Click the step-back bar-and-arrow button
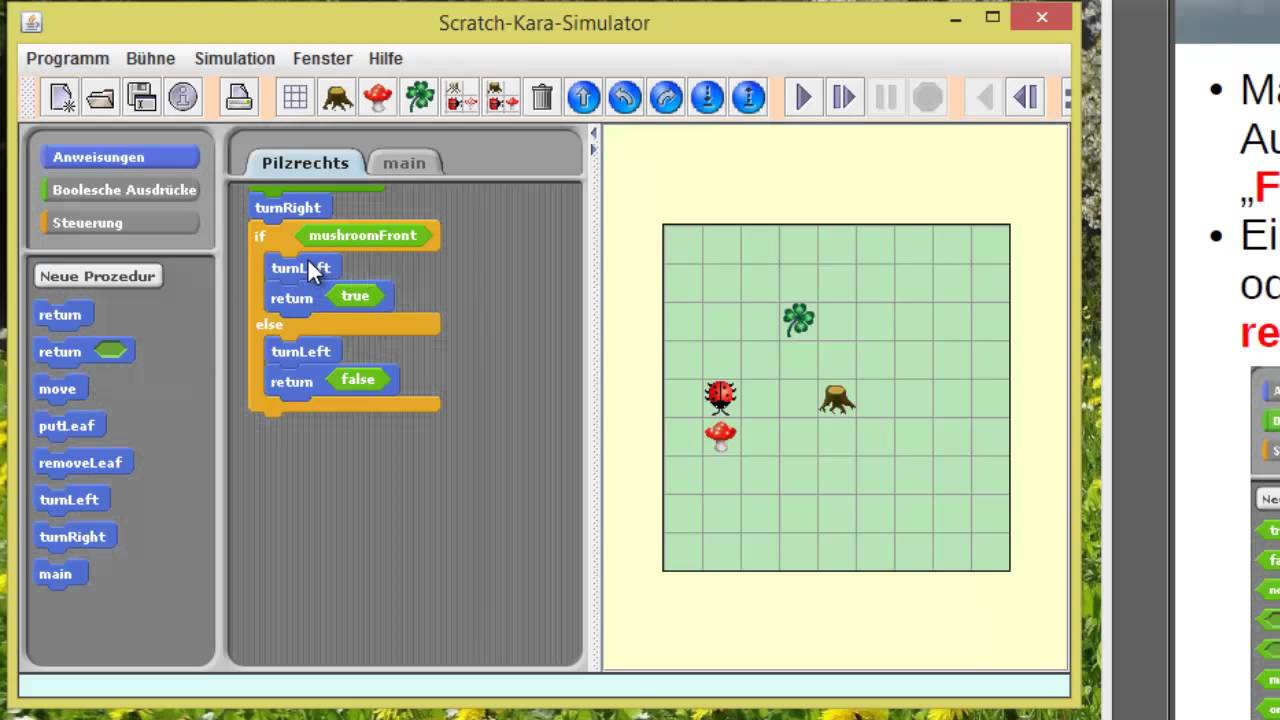Viewport: 1280px width, 720px height. coord(1025,97)
